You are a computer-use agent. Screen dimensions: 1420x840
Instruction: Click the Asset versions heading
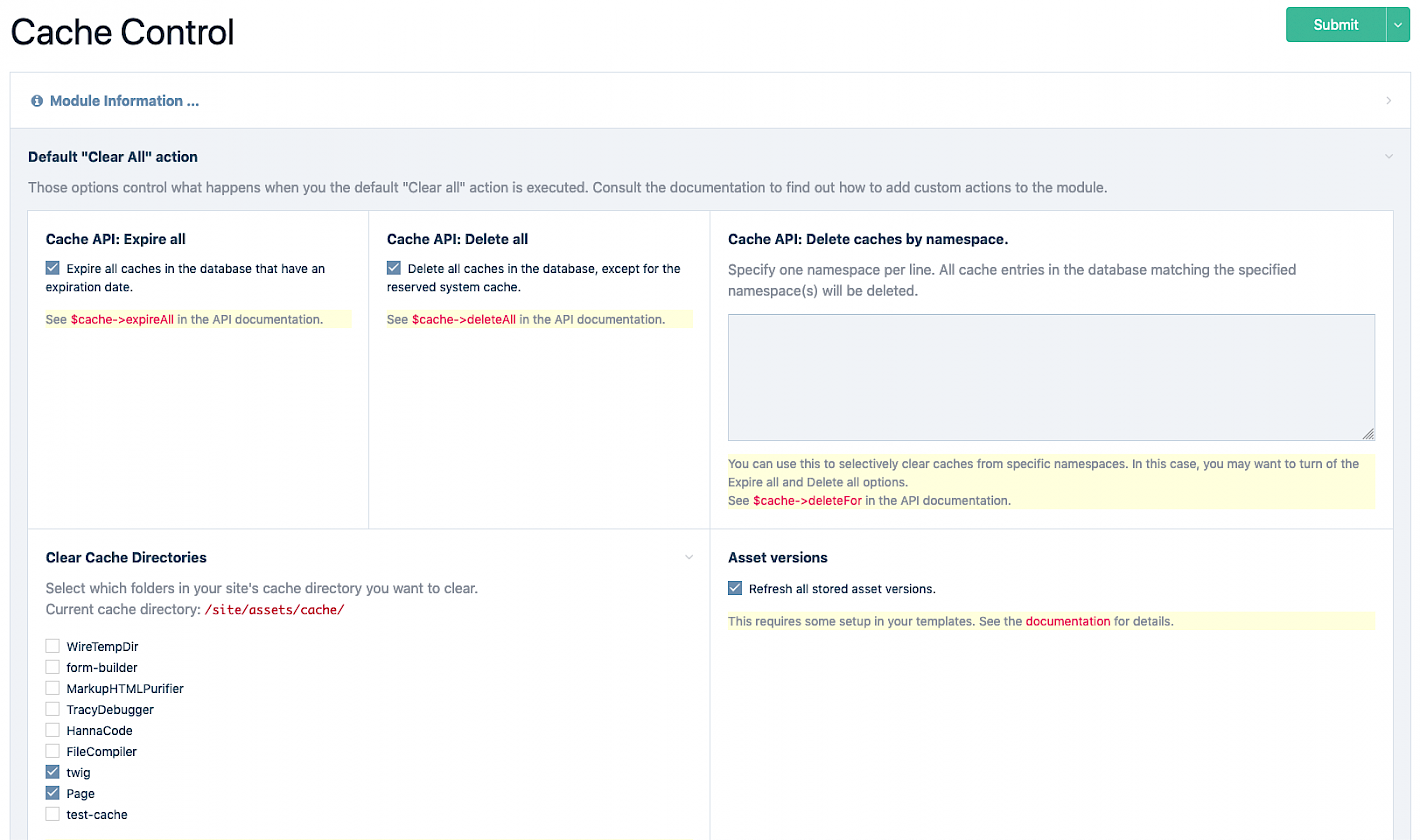coord(778,557)
